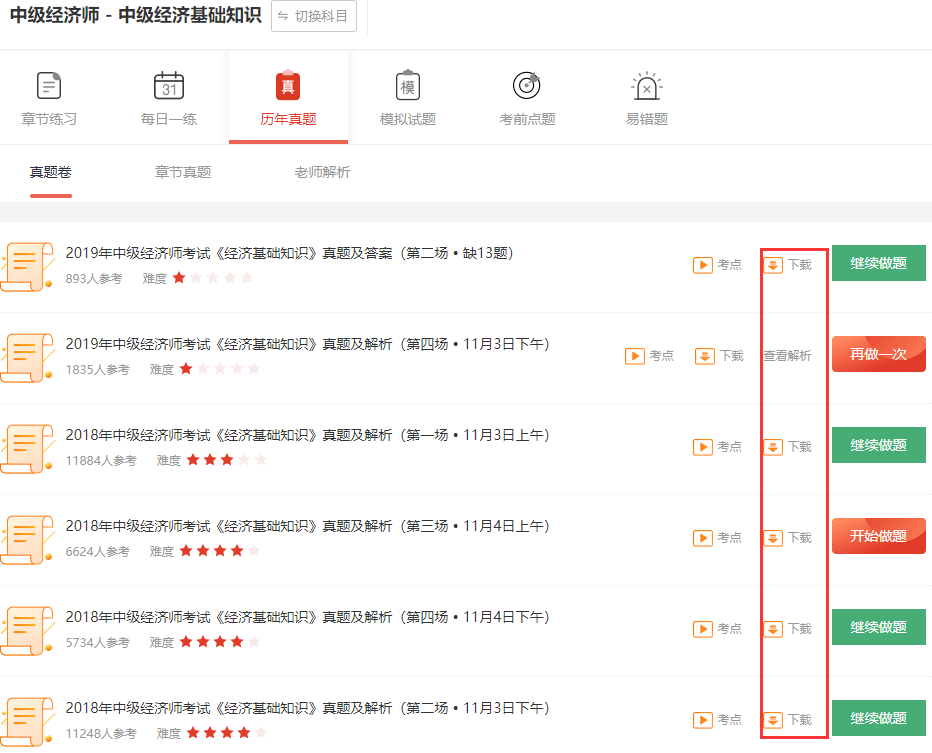Click the 难度 star rating of 2018 第二场
The image size is (932, 753).
point(226,733)
